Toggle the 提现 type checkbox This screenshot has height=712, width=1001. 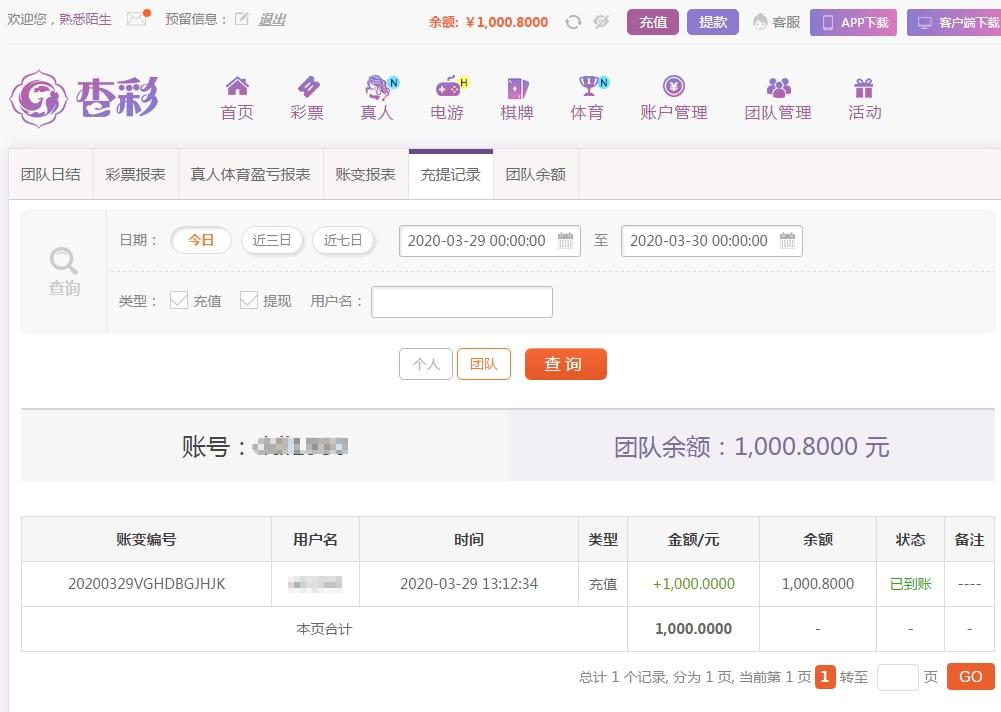(248, 300)
